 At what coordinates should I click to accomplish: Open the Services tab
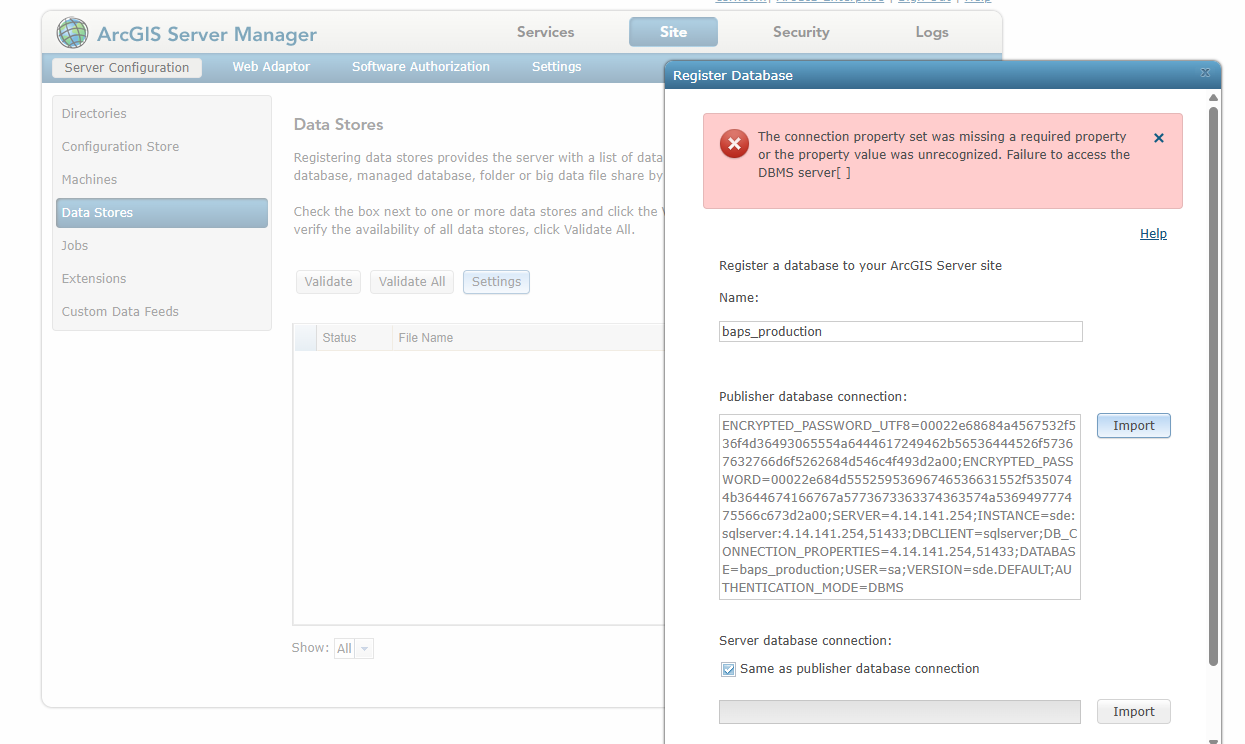coord(545,32)
